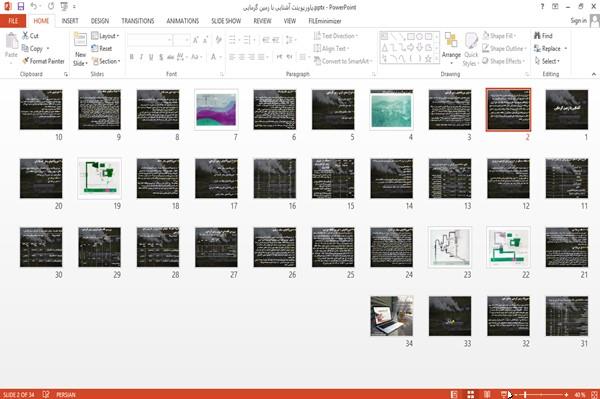600x399 pixels.
Task: Click Convert to SmartArt button
Action: click(x=342, y=61)
